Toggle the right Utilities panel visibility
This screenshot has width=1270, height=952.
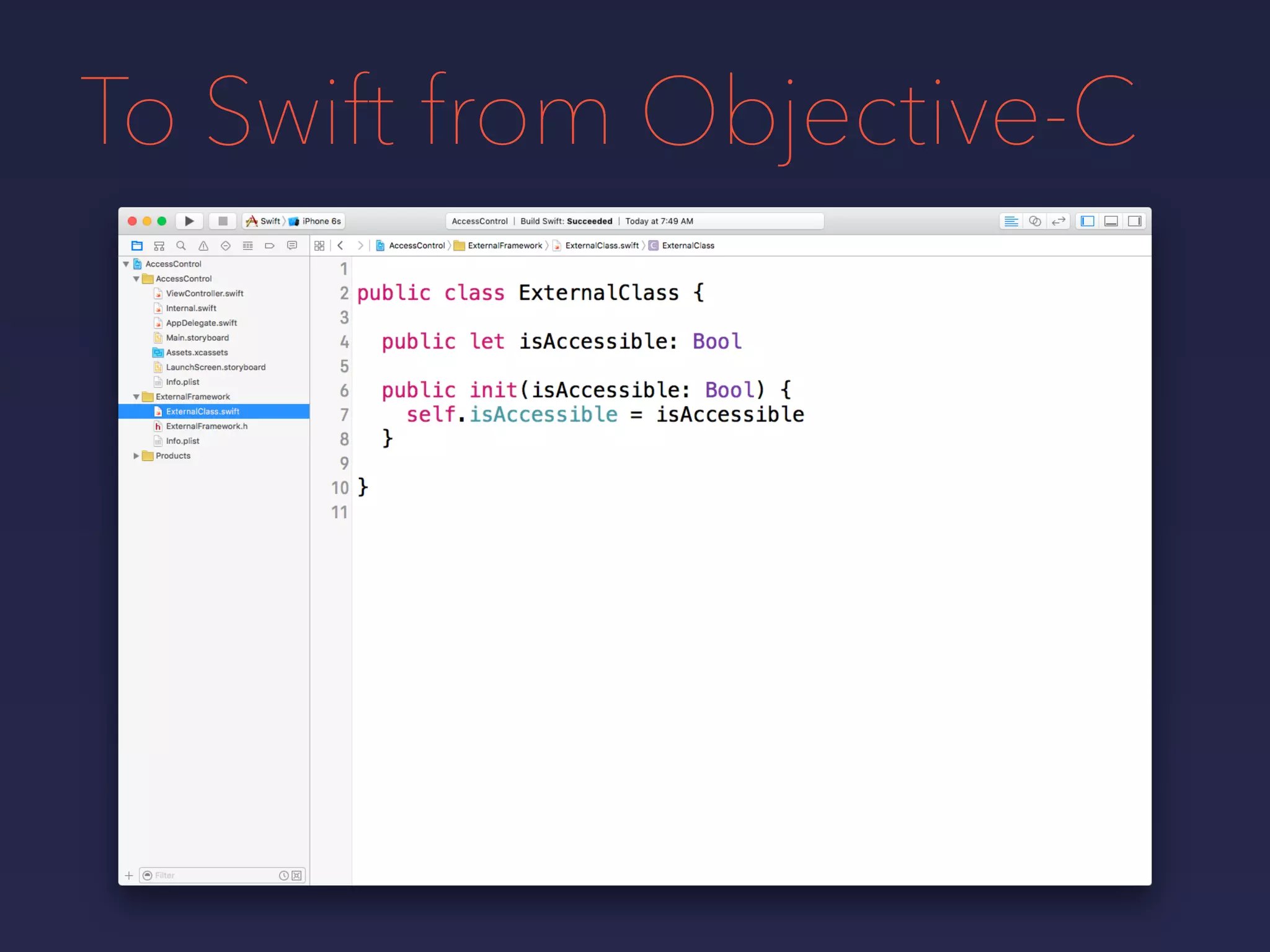point(1135,221)
